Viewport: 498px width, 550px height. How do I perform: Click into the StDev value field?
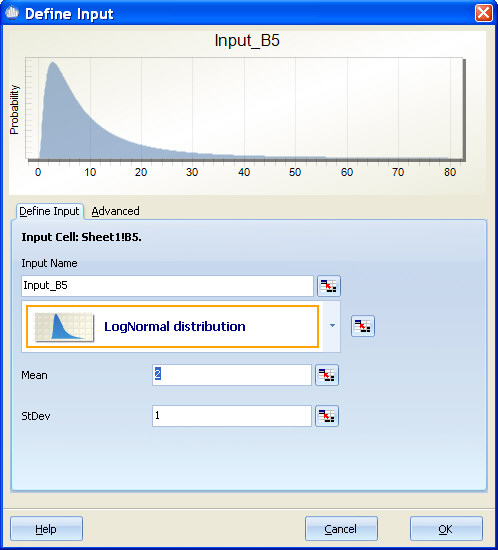pyautogui.click(x=232, y=416)
